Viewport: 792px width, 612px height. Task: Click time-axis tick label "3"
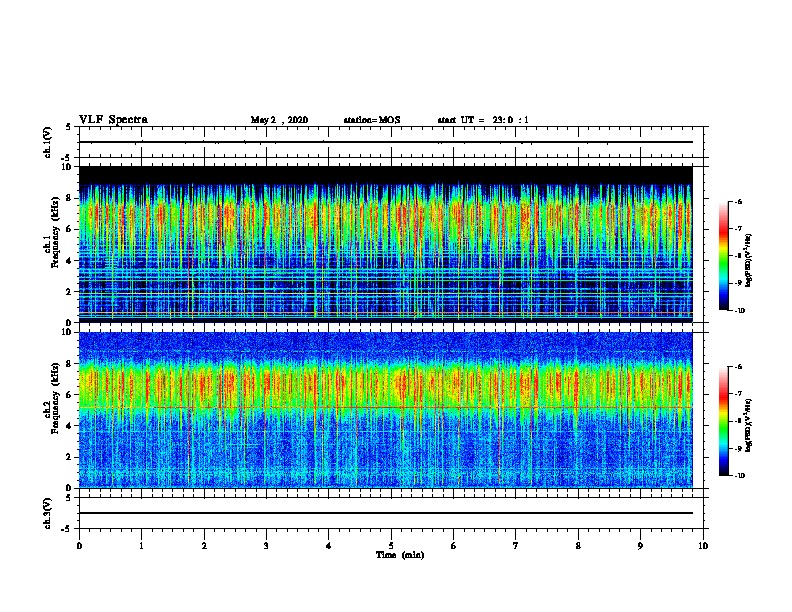(266, 545)
